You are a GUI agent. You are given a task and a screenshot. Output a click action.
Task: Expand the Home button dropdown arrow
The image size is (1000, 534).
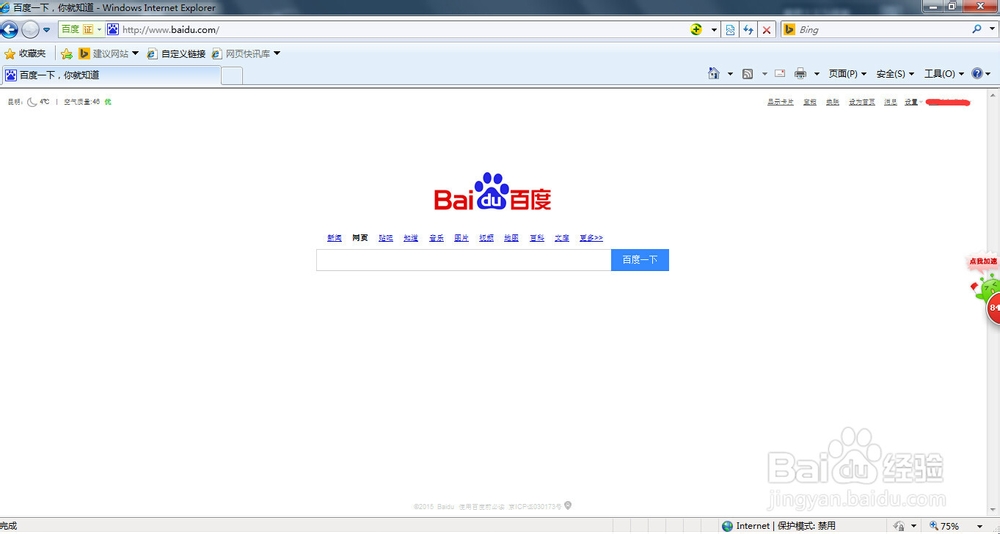pyautogui.click(x=730, y=74)
